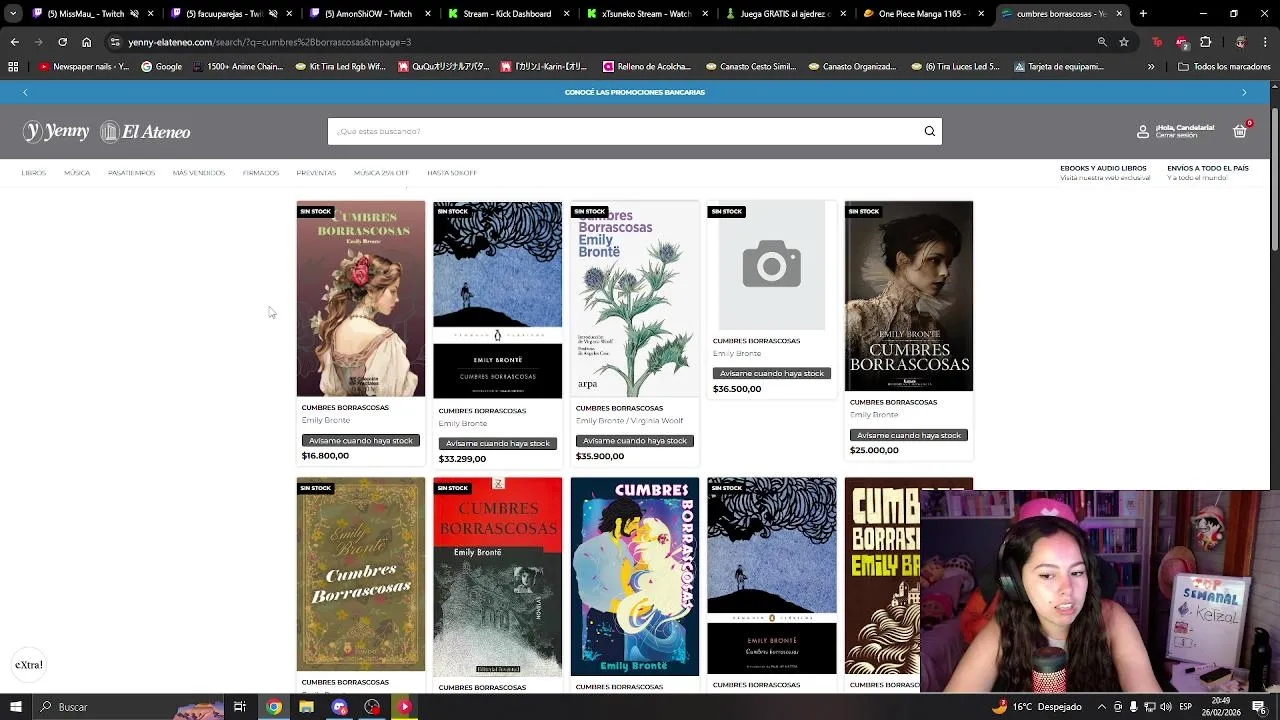The width and height of the screenshot is (1280, 720).
Task: Open the Newspaper nails YouTube bookmark
Action: [84, 67]
